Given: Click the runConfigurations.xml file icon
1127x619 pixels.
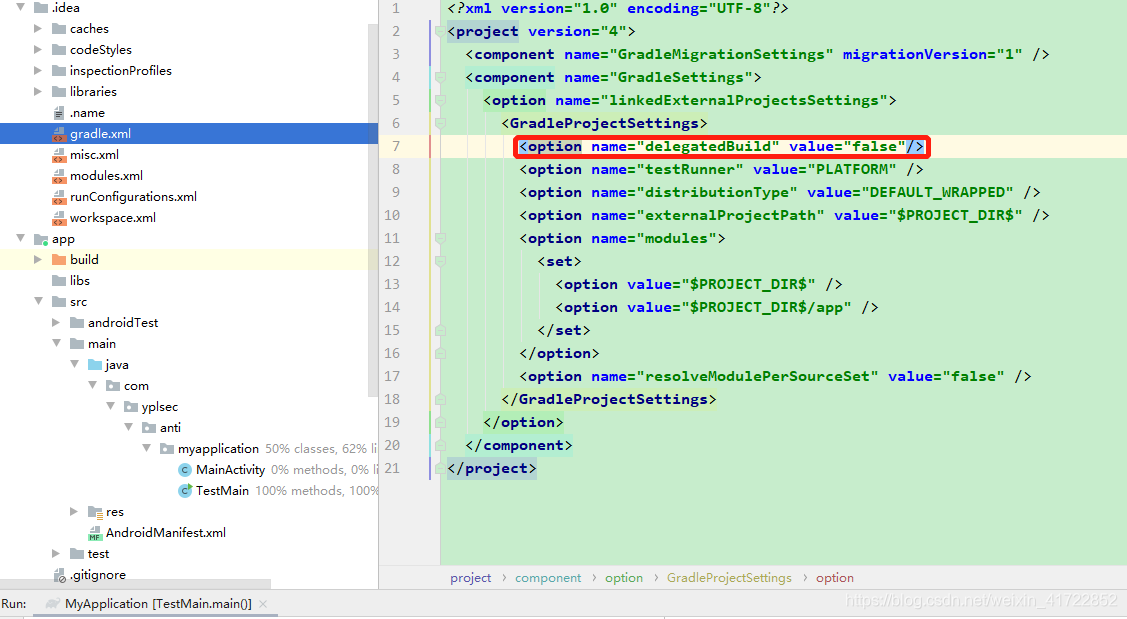Looking at the screenshot, I should 59,196.
